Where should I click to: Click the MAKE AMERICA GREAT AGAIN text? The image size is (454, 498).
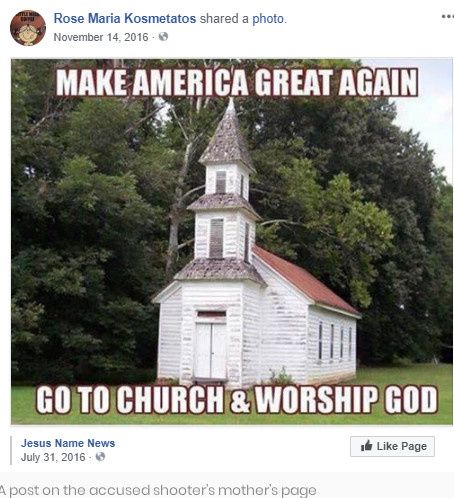coord(237,82)
